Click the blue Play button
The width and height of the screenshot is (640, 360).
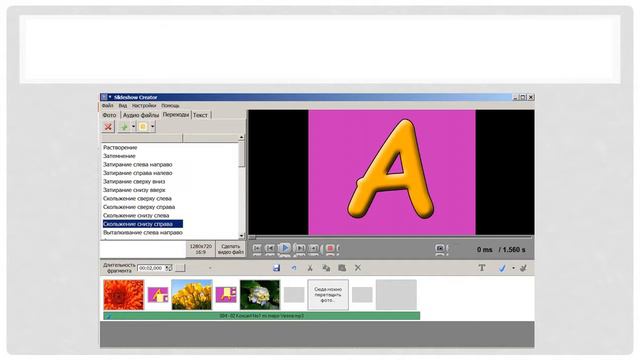pos(284,248)
